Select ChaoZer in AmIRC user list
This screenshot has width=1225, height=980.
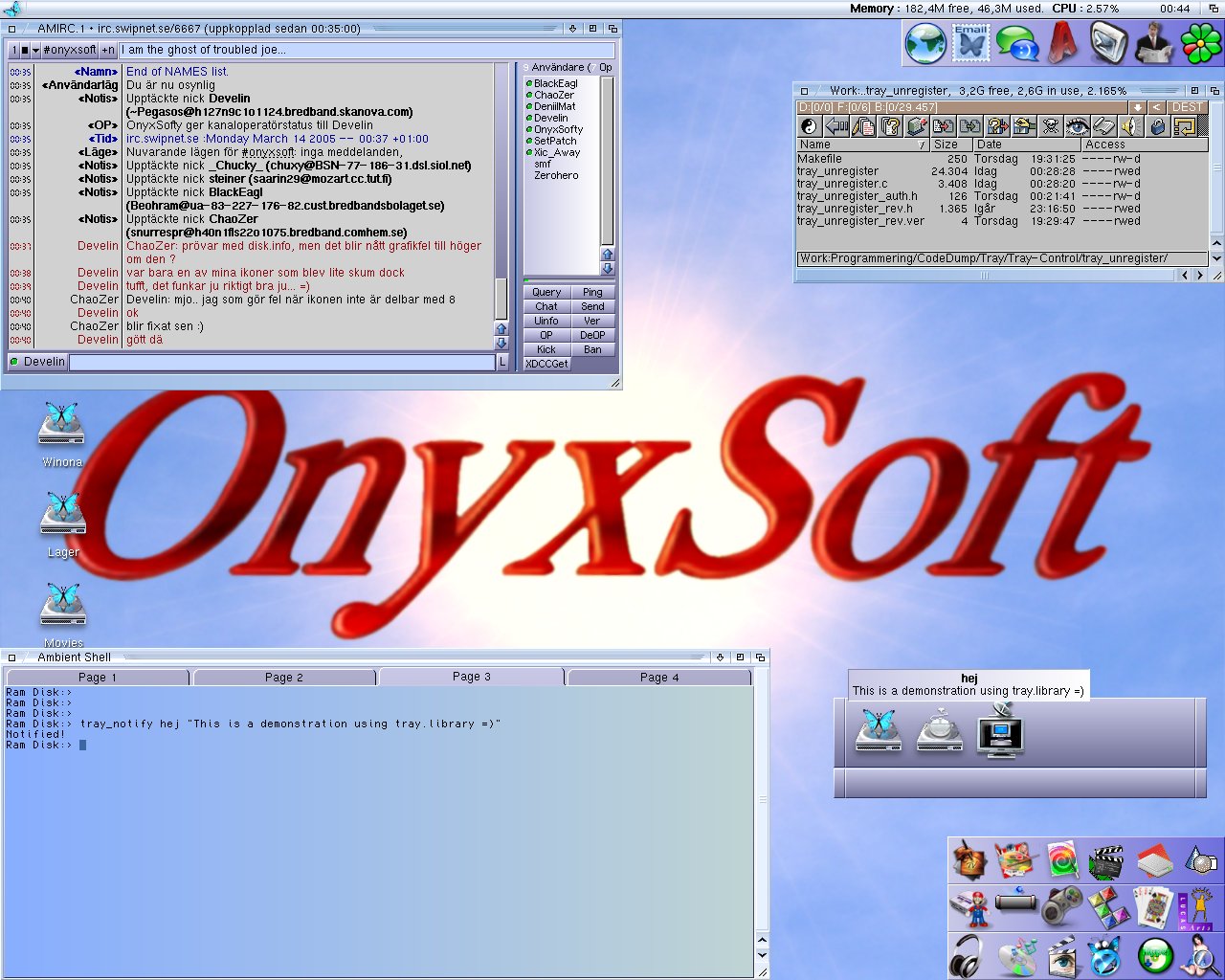pyautogui.click(x=553, y=95)
